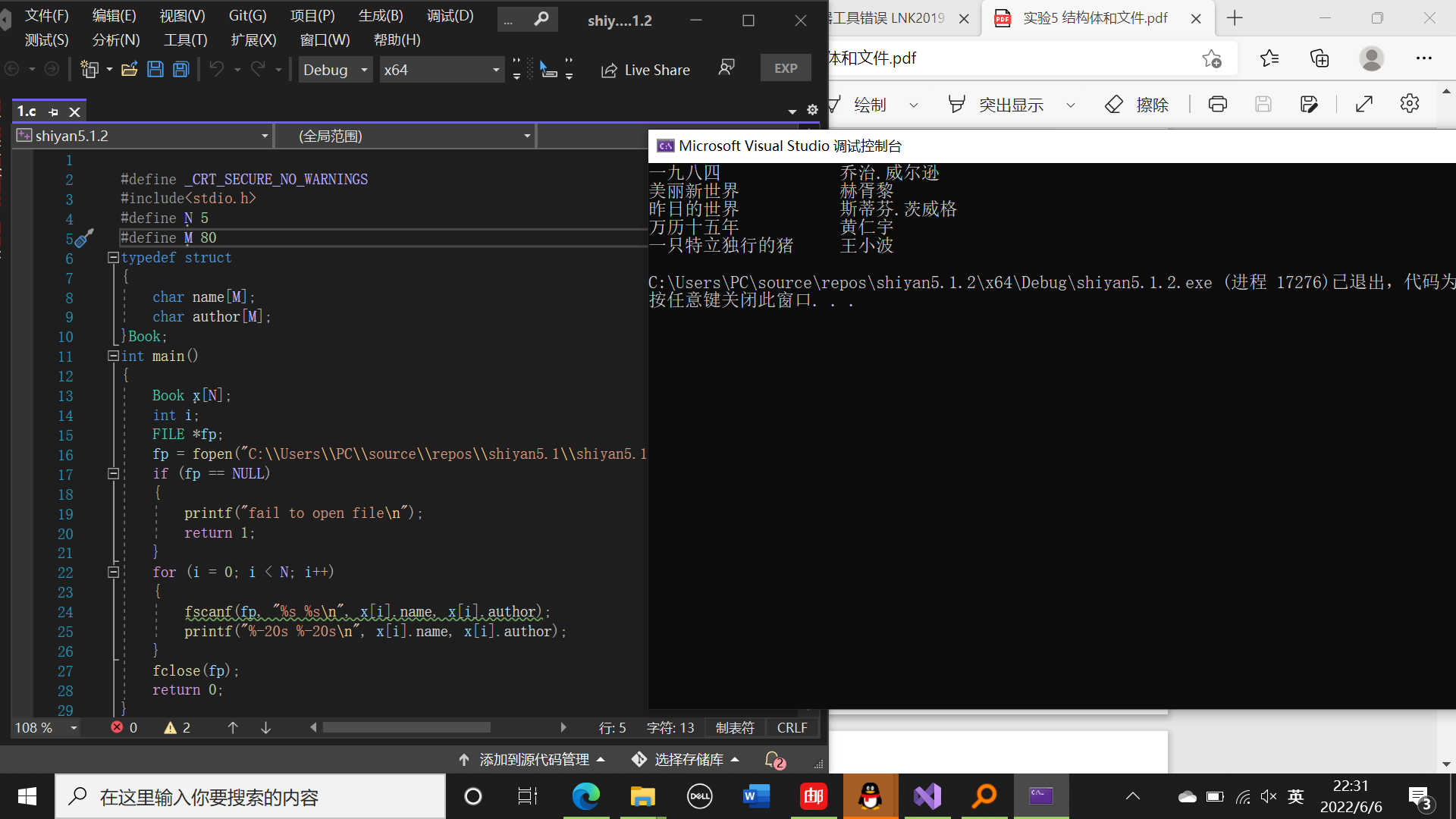
Task: Collapse the for loop block
Action: [x=113, y=572]
